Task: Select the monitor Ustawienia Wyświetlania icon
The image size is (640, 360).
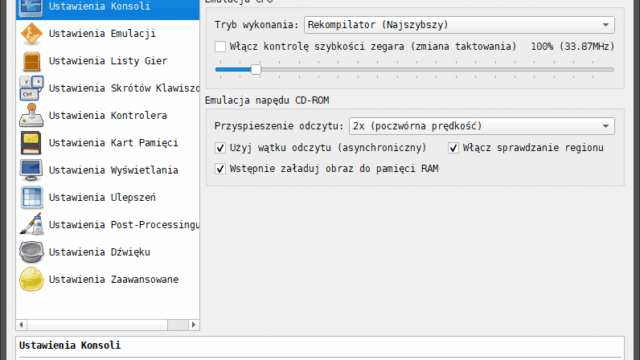Action: point(31,170)
